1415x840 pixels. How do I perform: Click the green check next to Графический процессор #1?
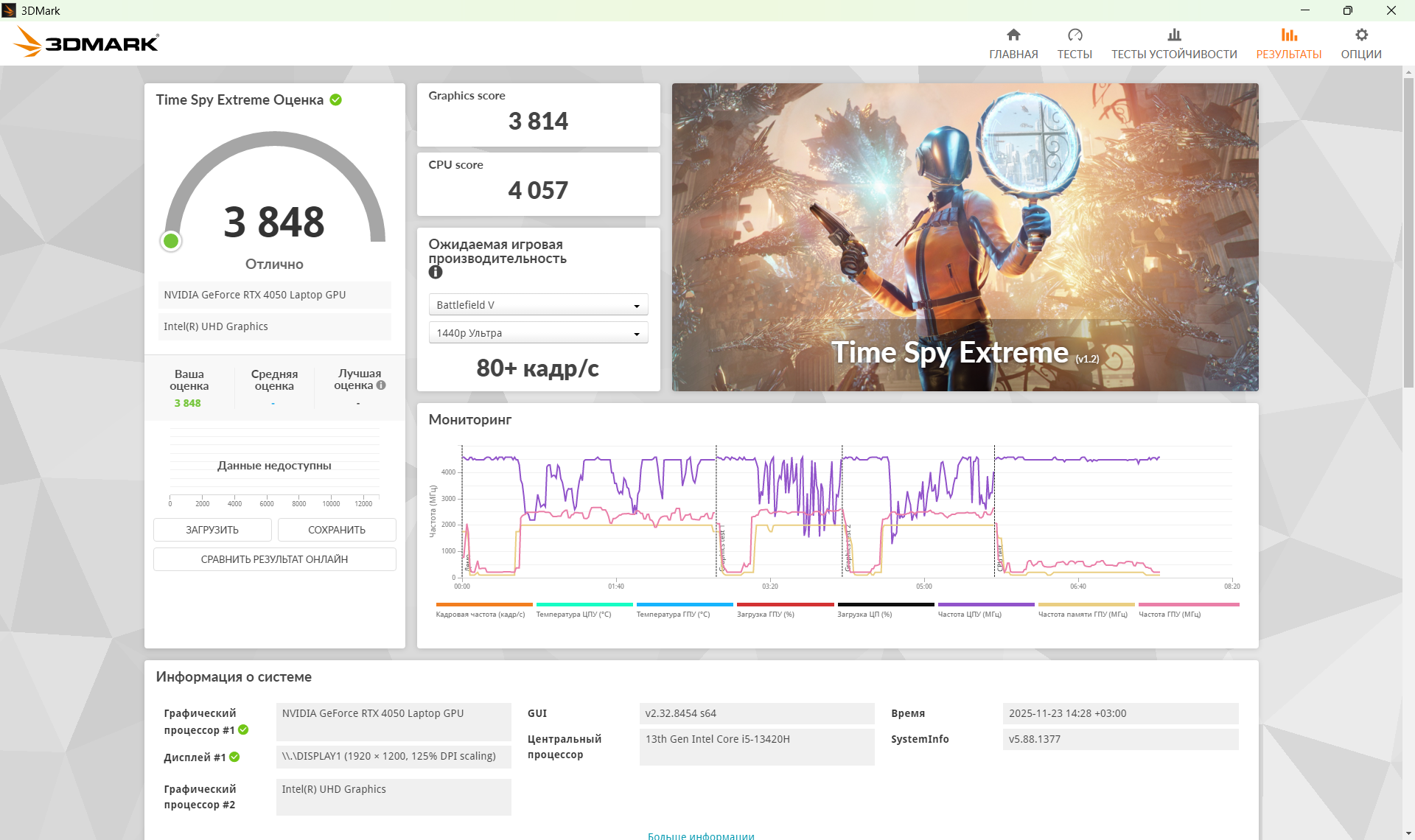coord(243,729)
